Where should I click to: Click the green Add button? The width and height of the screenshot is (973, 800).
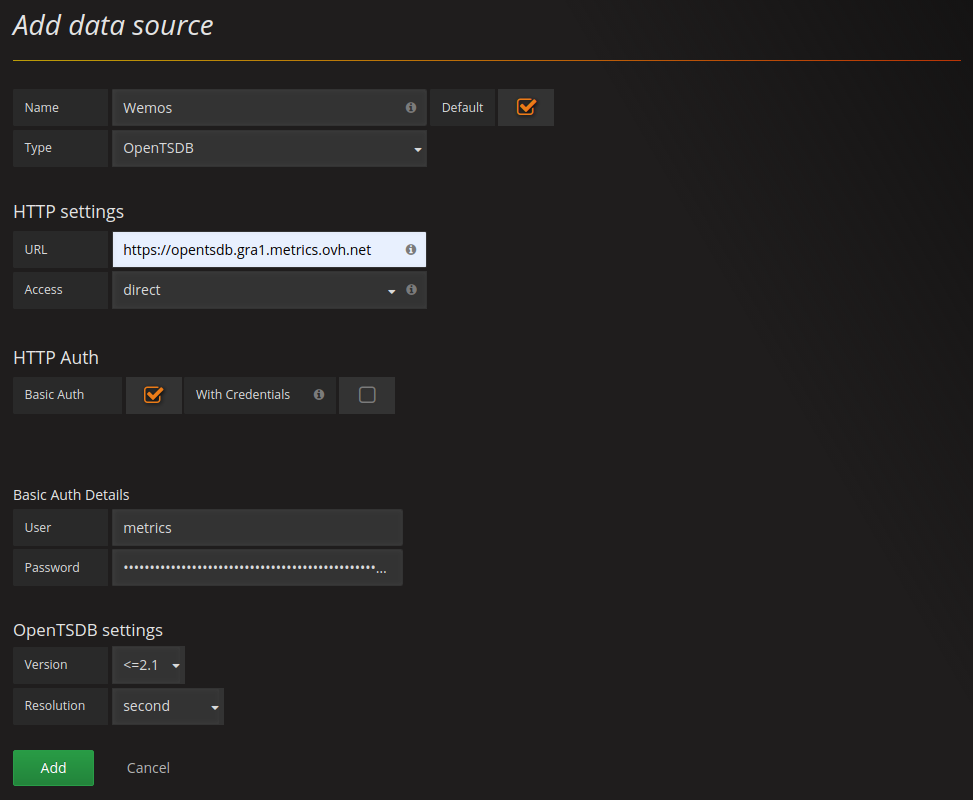click(x=53, y=767)
